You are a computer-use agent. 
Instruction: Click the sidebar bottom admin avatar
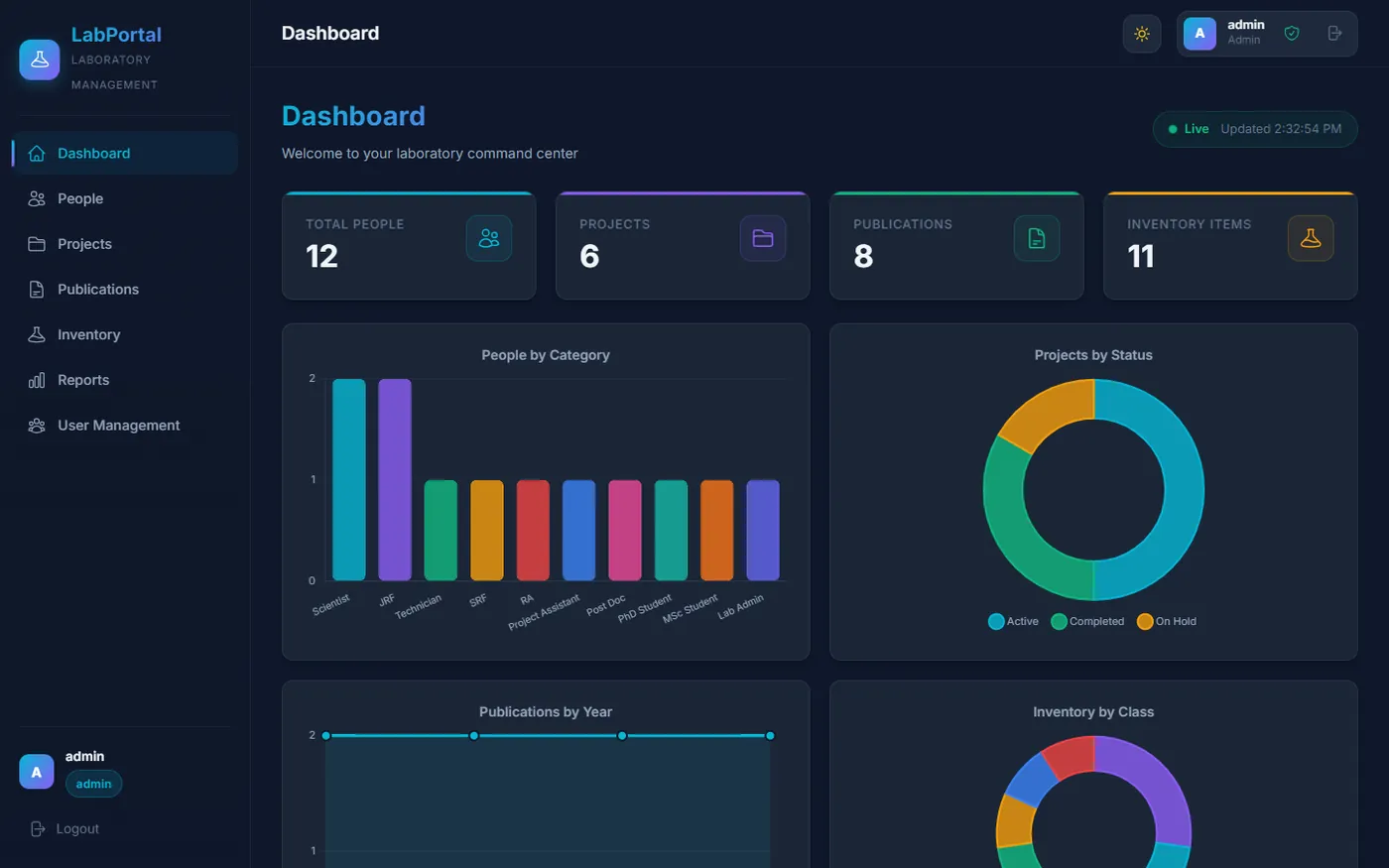37,772
